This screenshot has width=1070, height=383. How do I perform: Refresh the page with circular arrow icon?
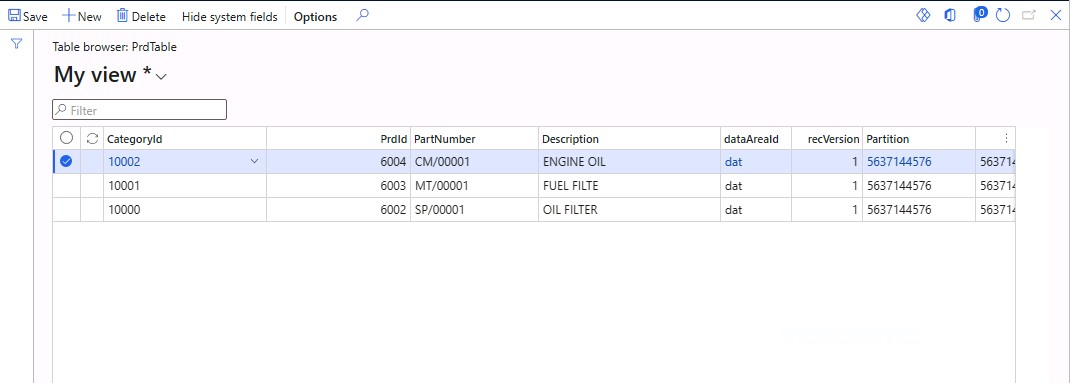1002,15
